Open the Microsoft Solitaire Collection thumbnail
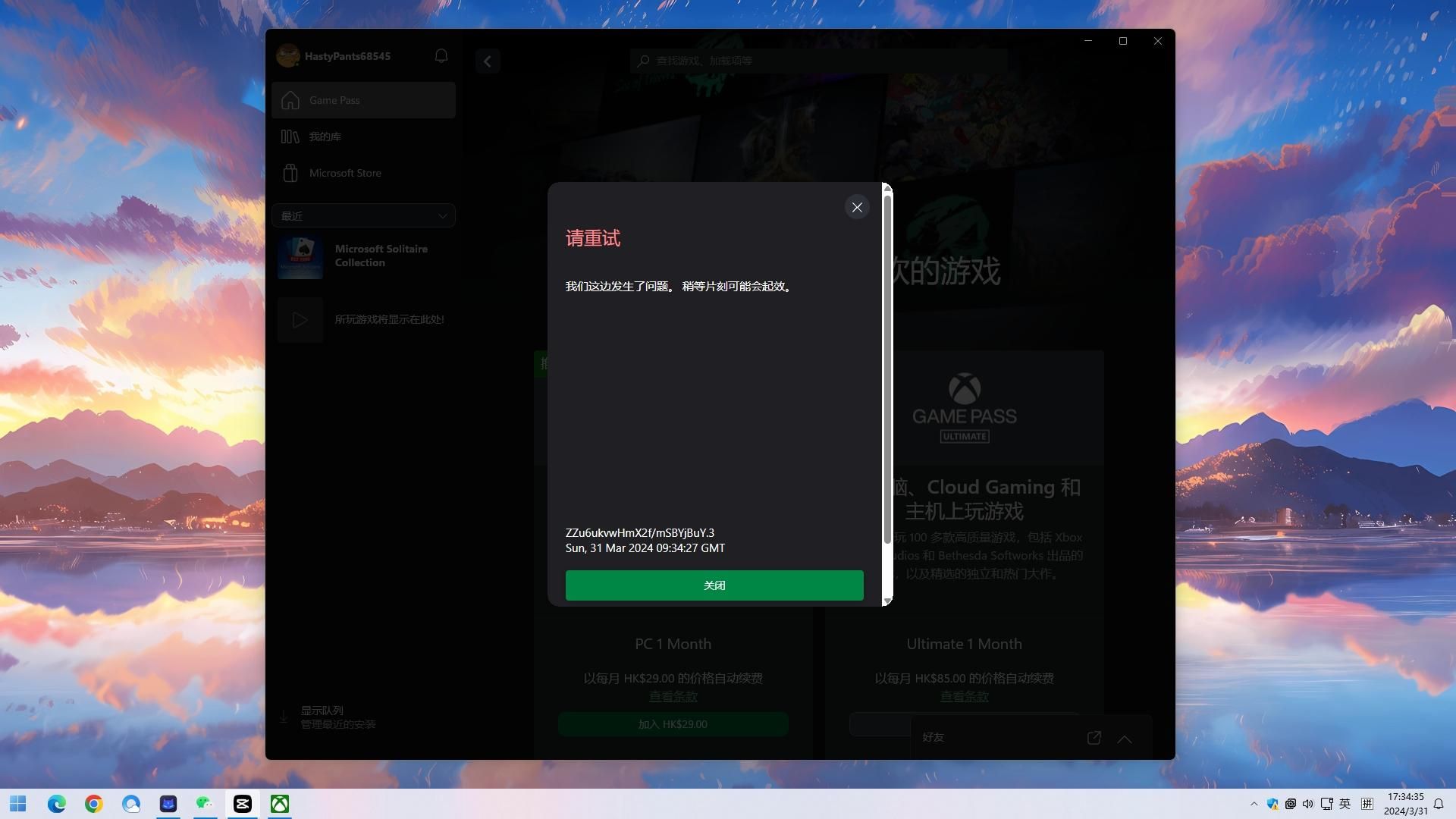The image size is (1456, 819). (300, 256)
